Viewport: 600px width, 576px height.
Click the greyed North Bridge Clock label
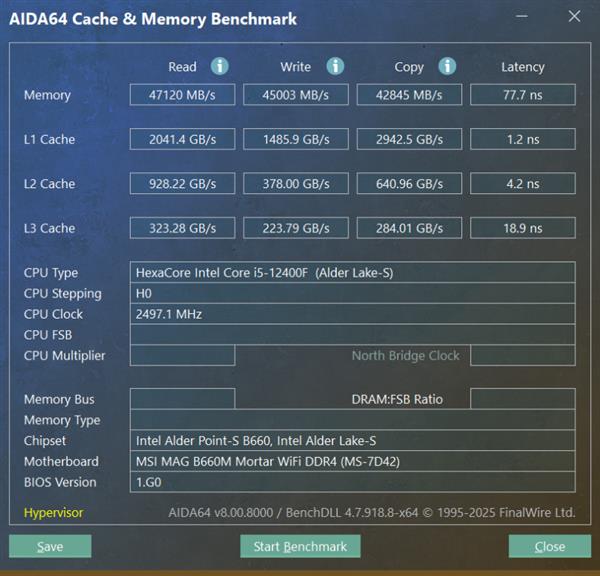pyautogui.click(x=406, y=356)
